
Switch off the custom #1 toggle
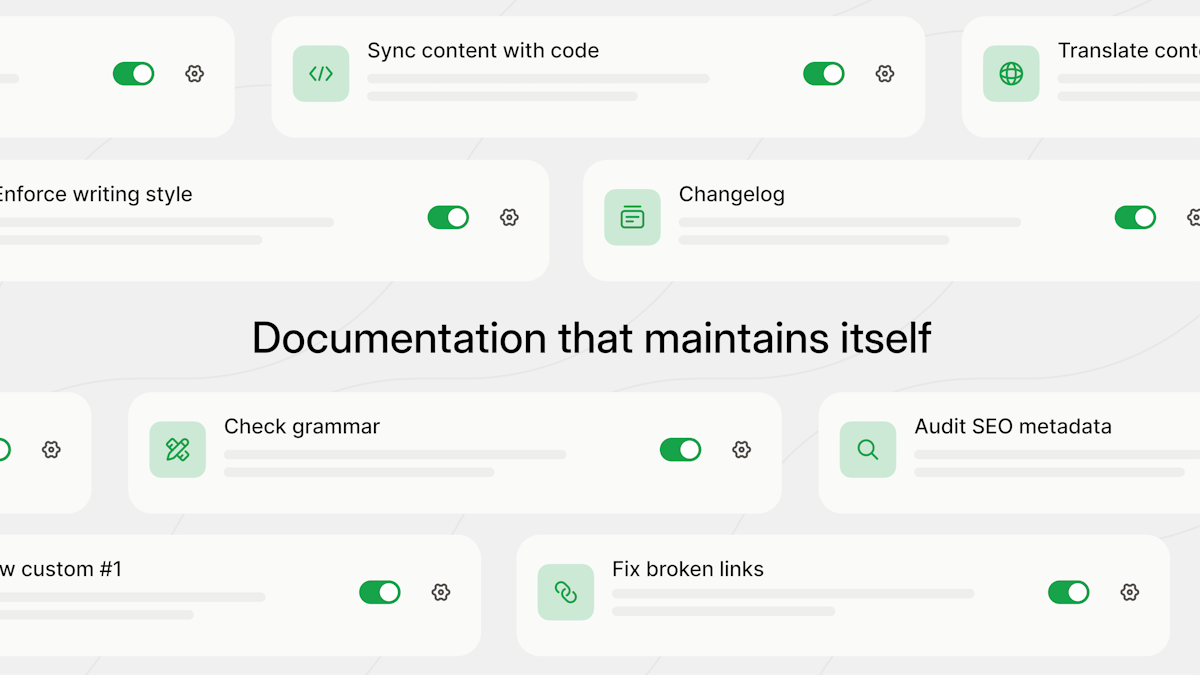(x=380, y=592)
